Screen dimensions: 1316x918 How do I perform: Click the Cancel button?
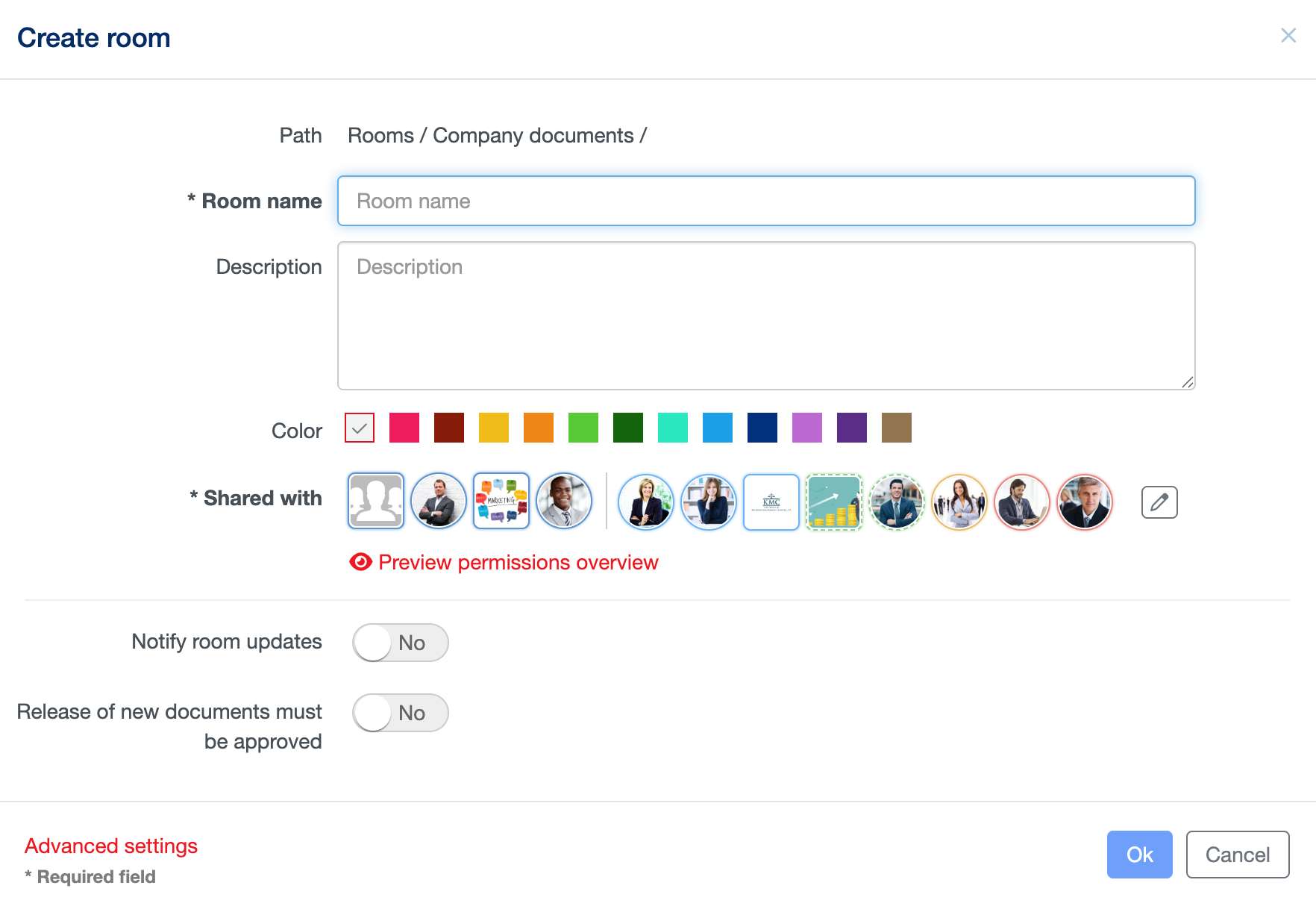pyautogui.click(x=1238, y=855)
